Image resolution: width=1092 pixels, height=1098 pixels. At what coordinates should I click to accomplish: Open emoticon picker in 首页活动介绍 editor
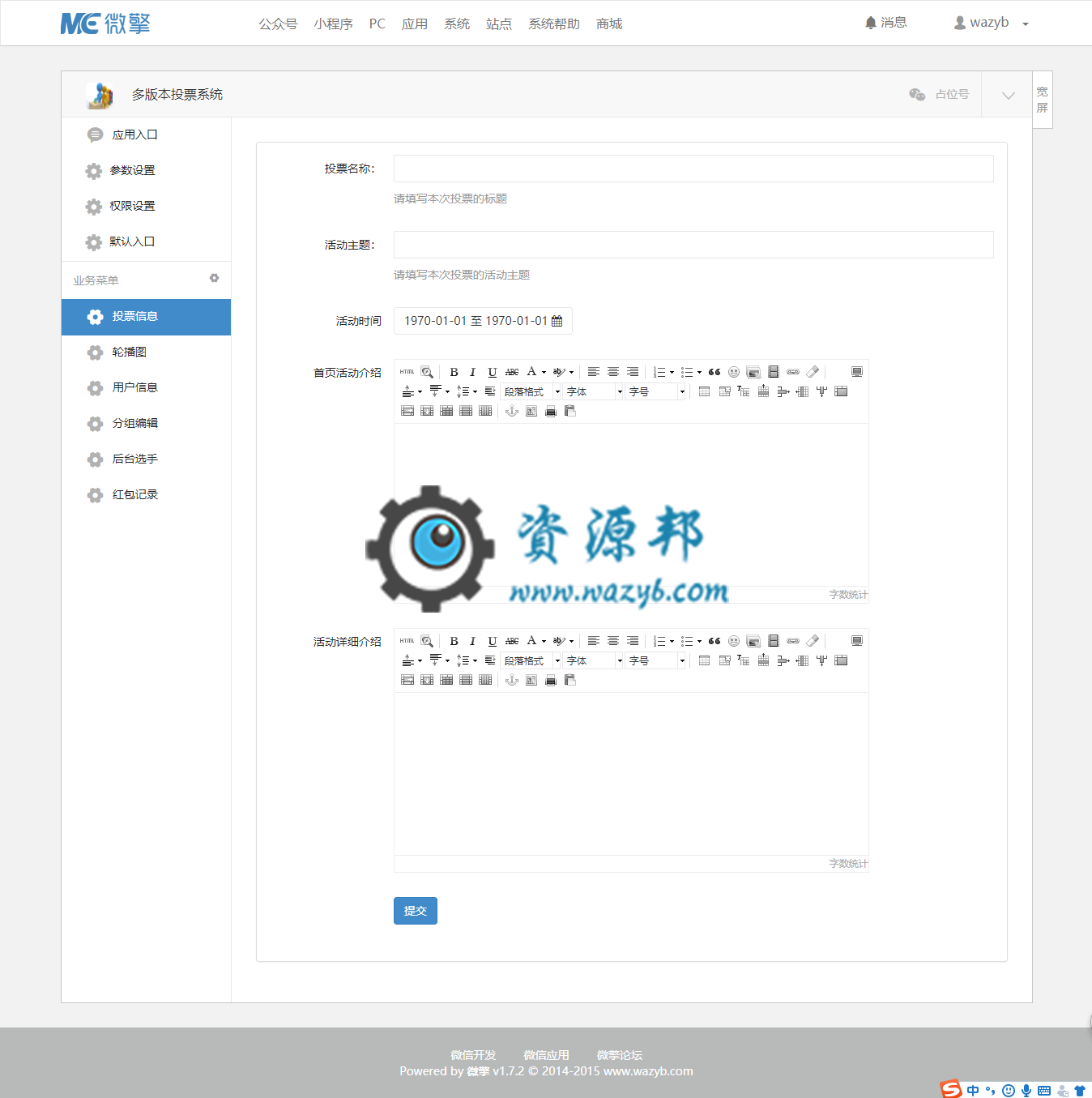coord(734,372)
